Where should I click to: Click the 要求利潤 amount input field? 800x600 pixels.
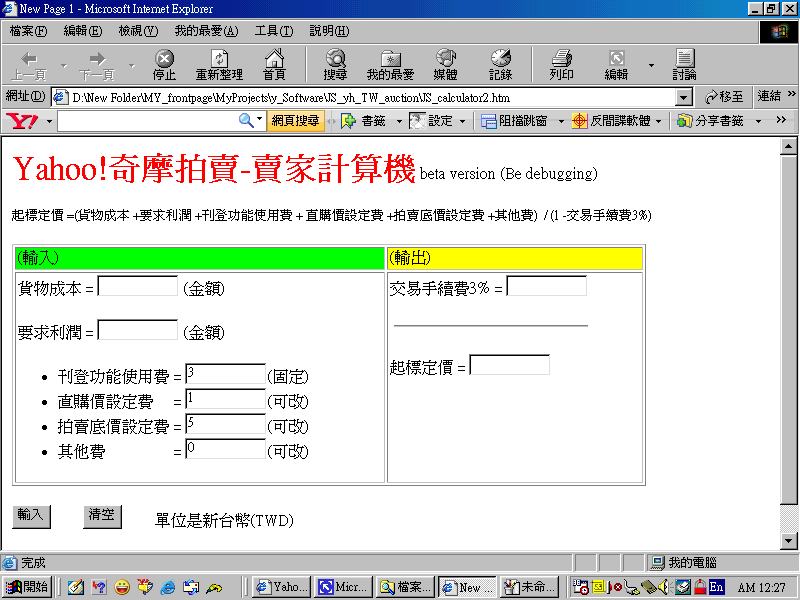pyautogui.click(x=138, y=330)
